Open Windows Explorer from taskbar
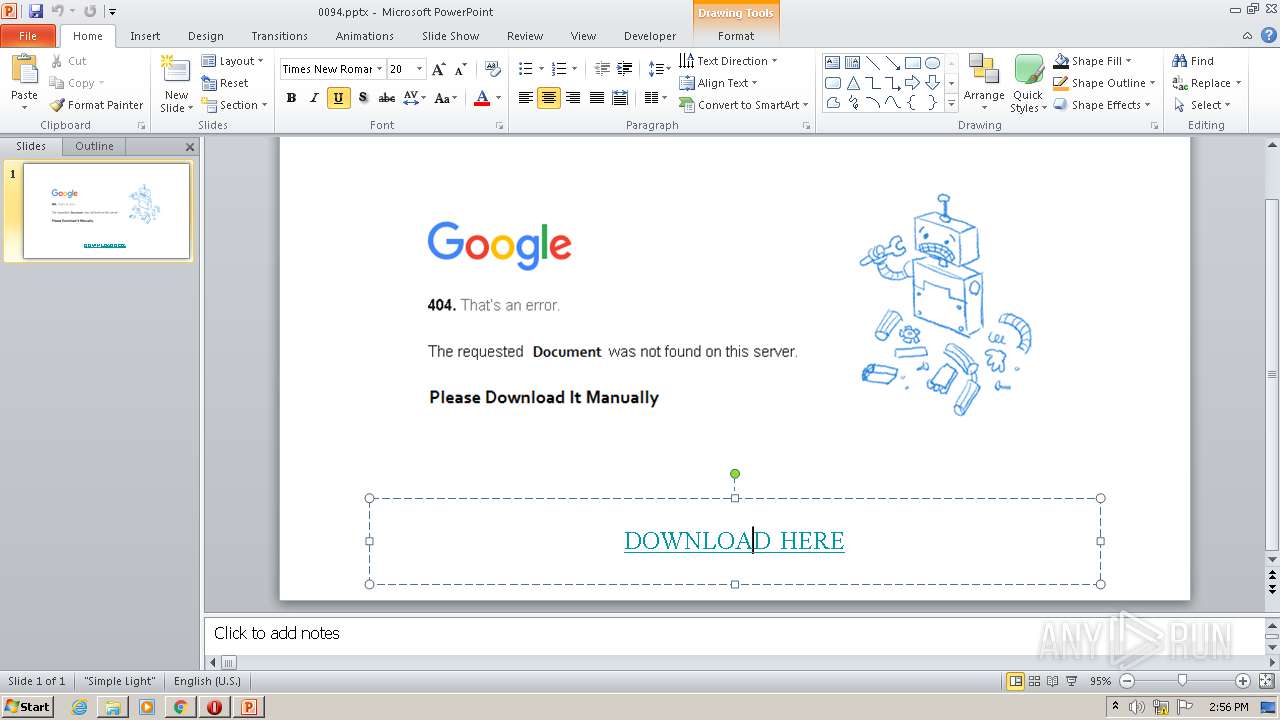The width and height of the screenshot is (1280, 720). click(x=113, y=707)
